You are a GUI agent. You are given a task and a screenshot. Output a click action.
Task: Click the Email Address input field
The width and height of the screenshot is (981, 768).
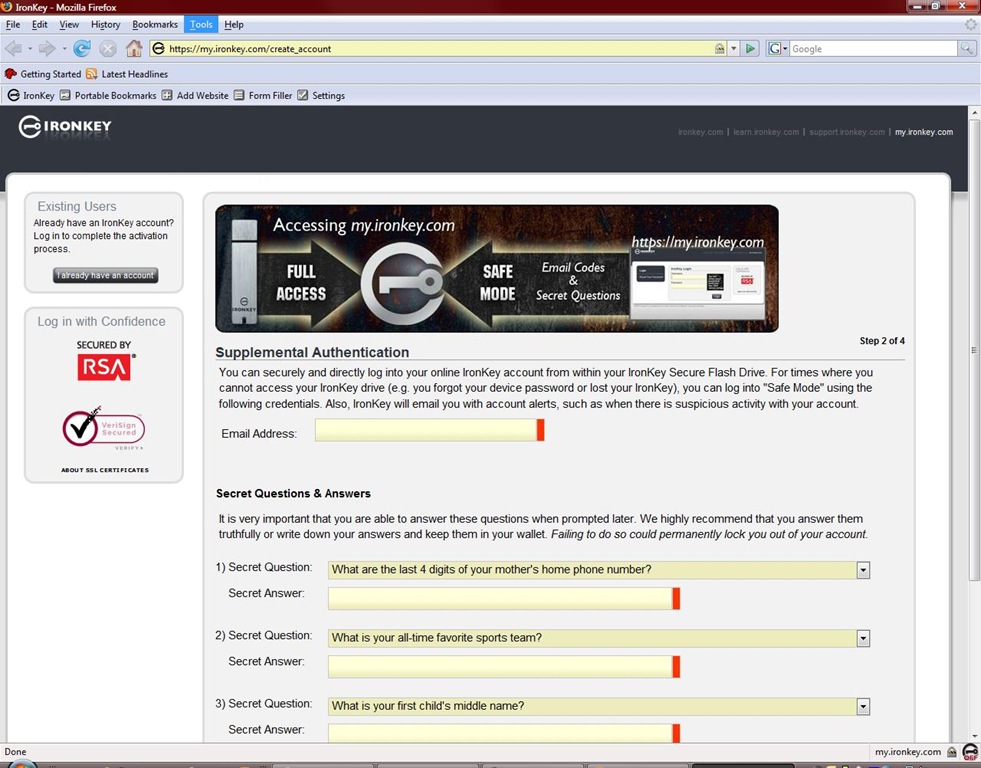(426, 430)
